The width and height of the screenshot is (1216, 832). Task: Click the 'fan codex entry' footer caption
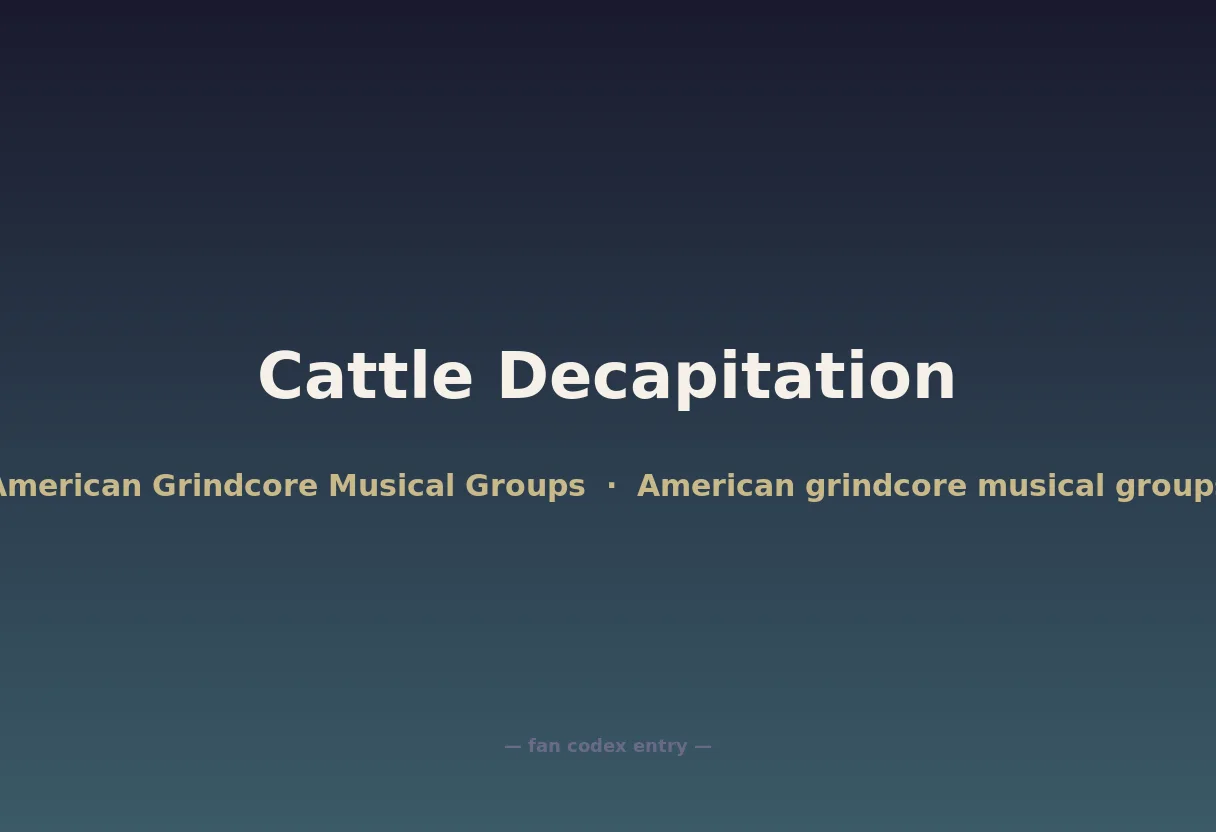coord(608,746)
